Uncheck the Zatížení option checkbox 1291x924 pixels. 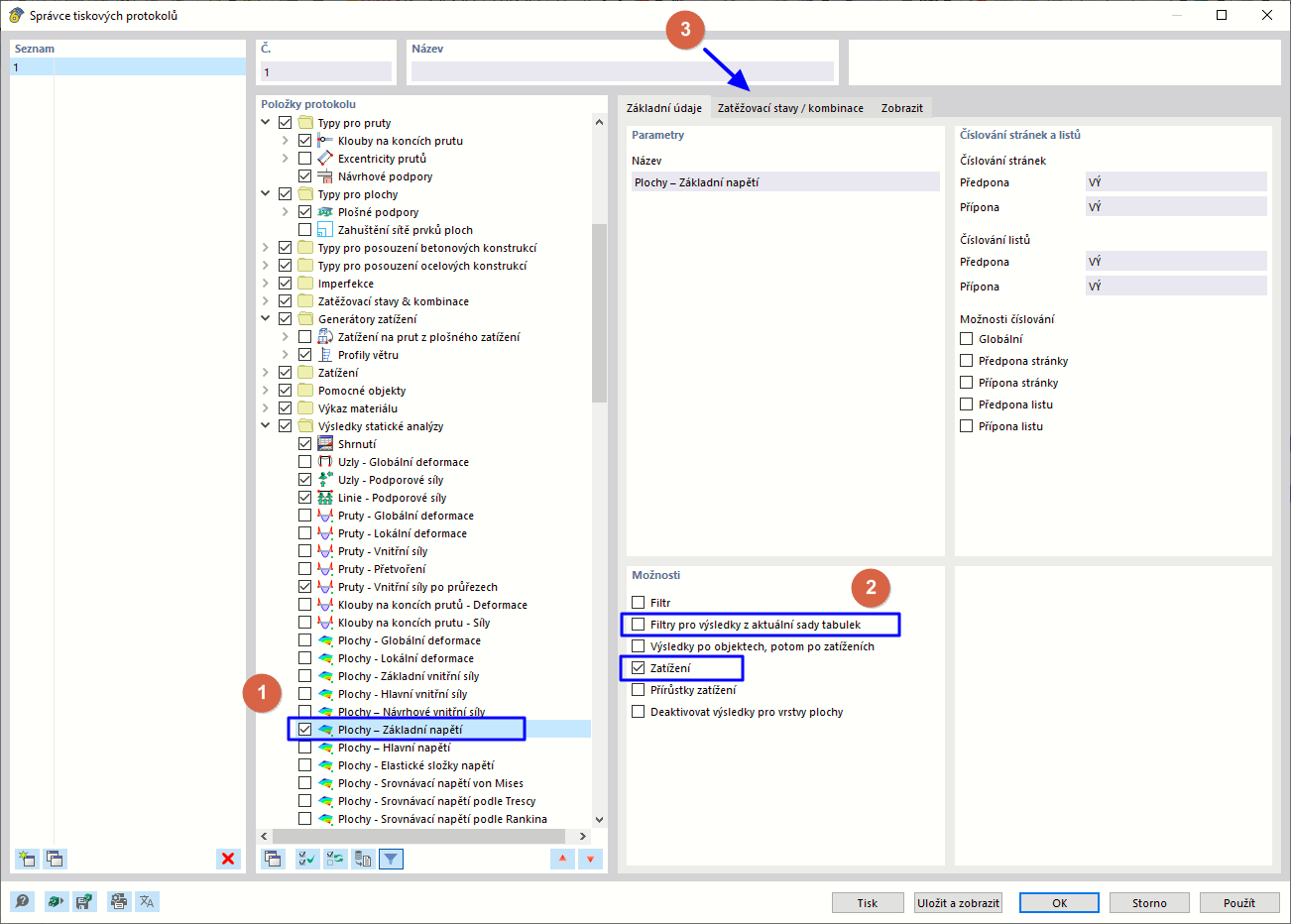(x=639, y=668)
